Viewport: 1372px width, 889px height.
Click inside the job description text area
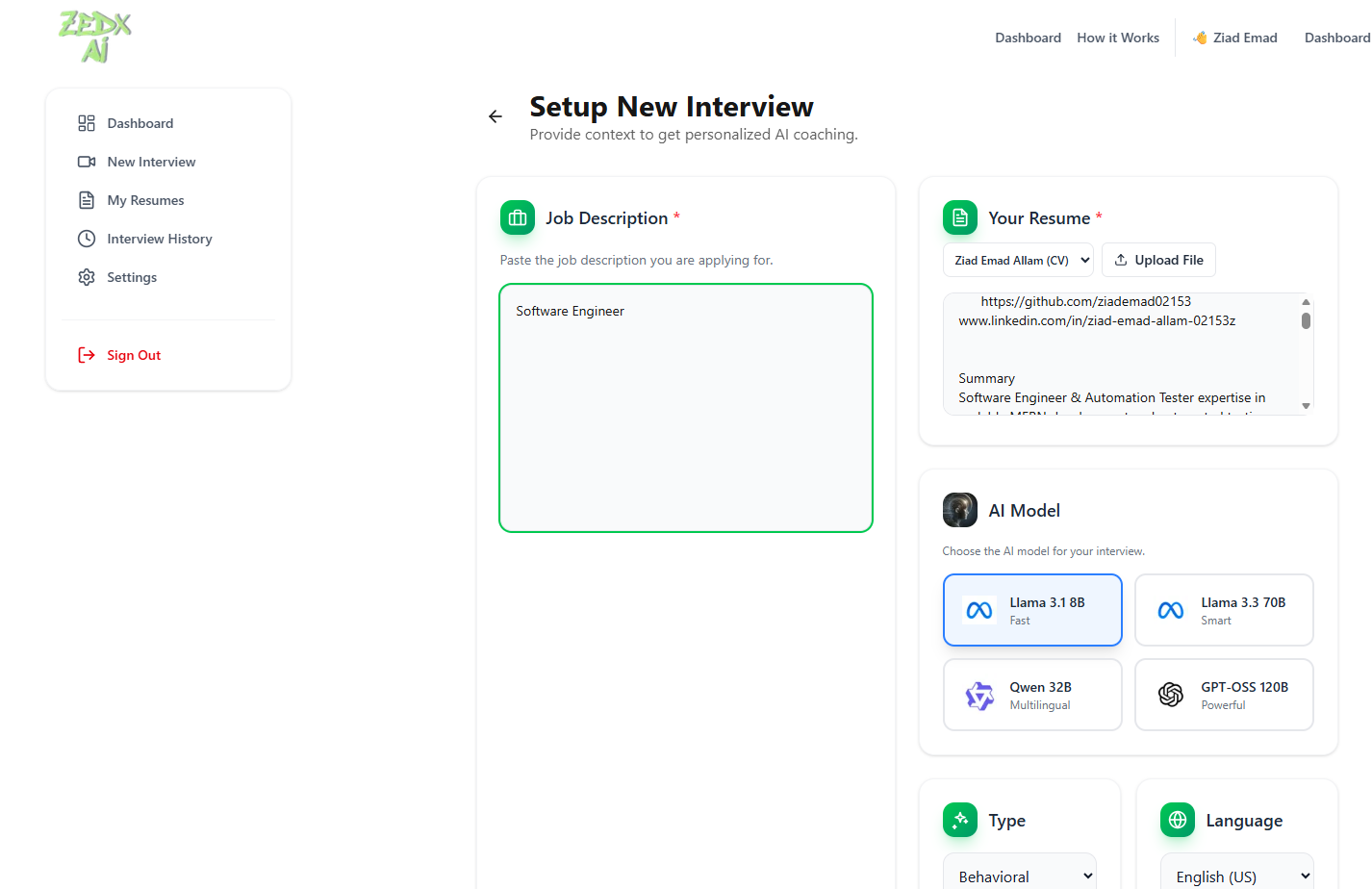[685, 408]
